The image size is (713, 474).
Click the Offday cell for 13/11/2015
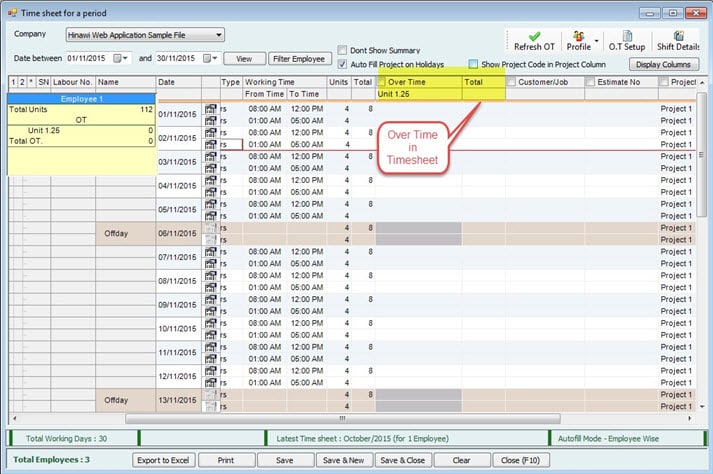[x=126, y=400]
